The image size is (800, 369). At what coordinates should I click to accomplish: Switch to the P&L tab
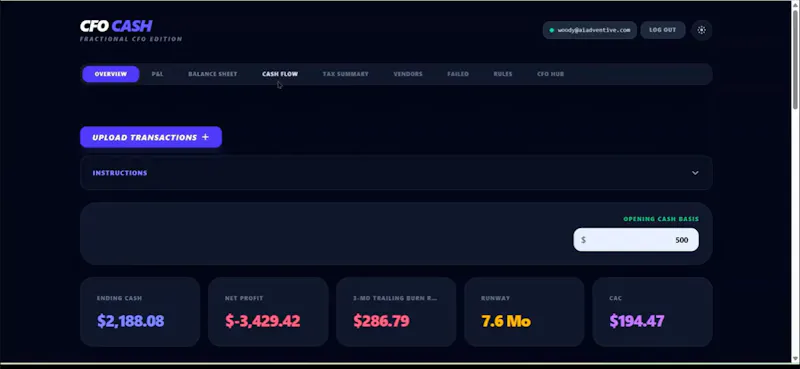157,74
